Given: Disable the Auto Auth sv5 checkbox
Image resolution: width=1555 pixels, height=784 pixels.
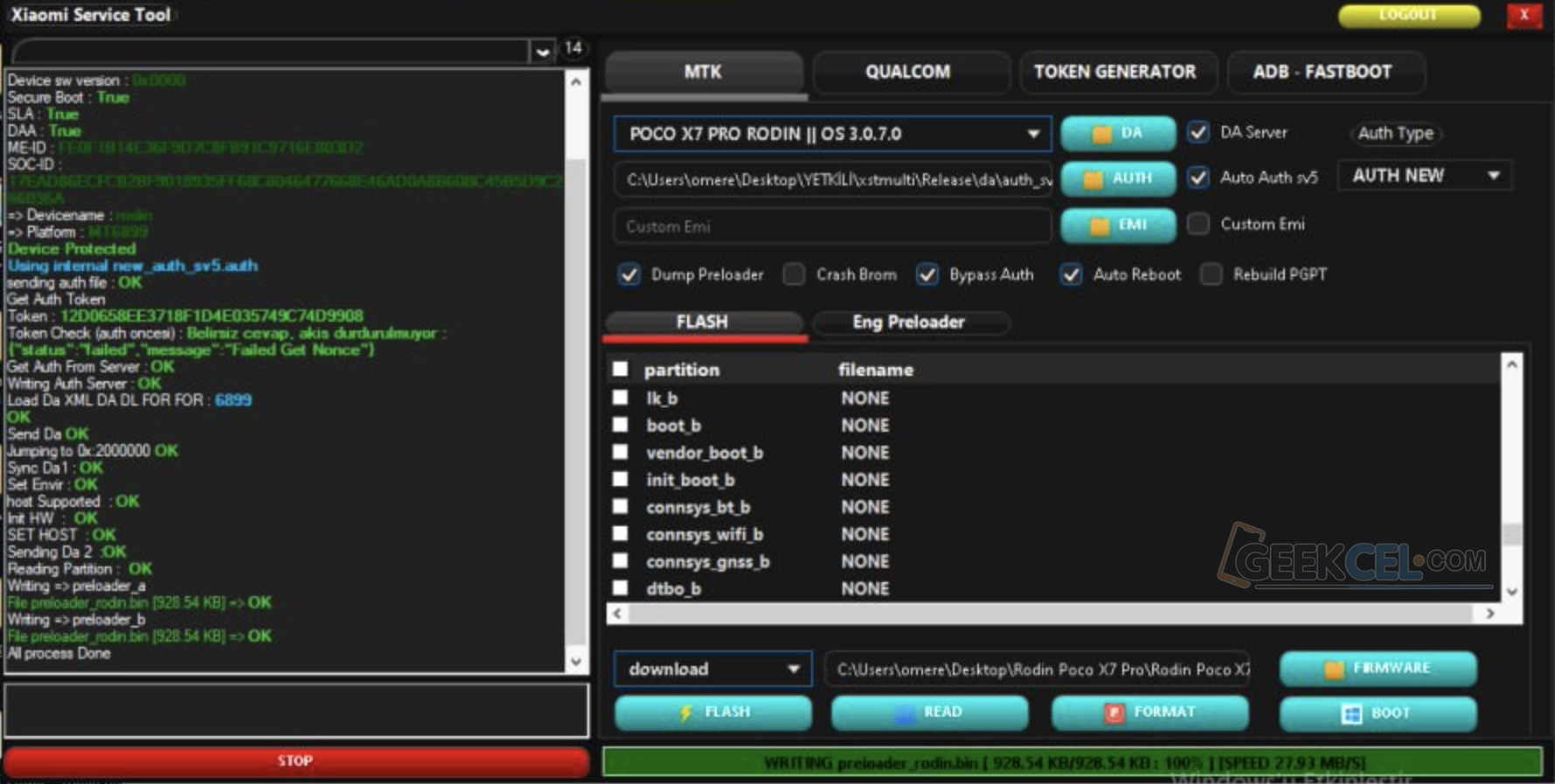Looking at the screenshot, I should pos(1198,177).
